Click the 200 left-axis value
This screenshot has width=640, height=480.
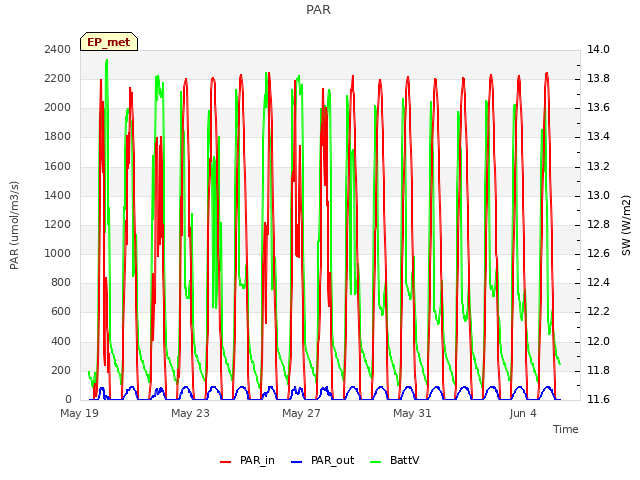(61, 370)
